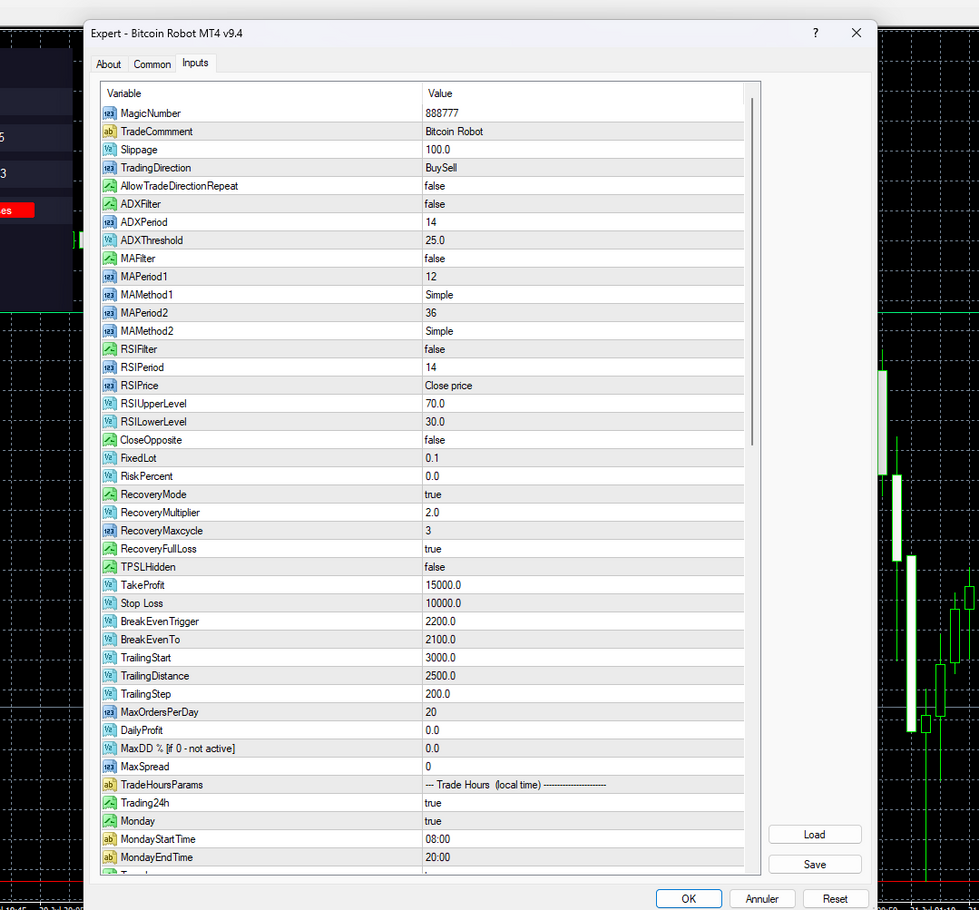
Task: Click the string icon beside TradeCommment
Action: [x=109, y=132]
